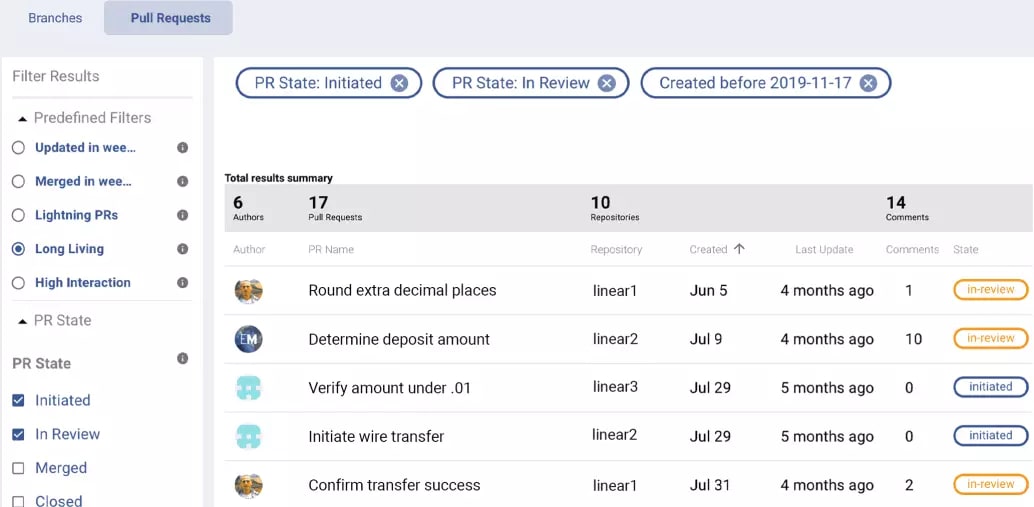
Task: Select the High Interaction radio button
Action: [x=18, y=283]
